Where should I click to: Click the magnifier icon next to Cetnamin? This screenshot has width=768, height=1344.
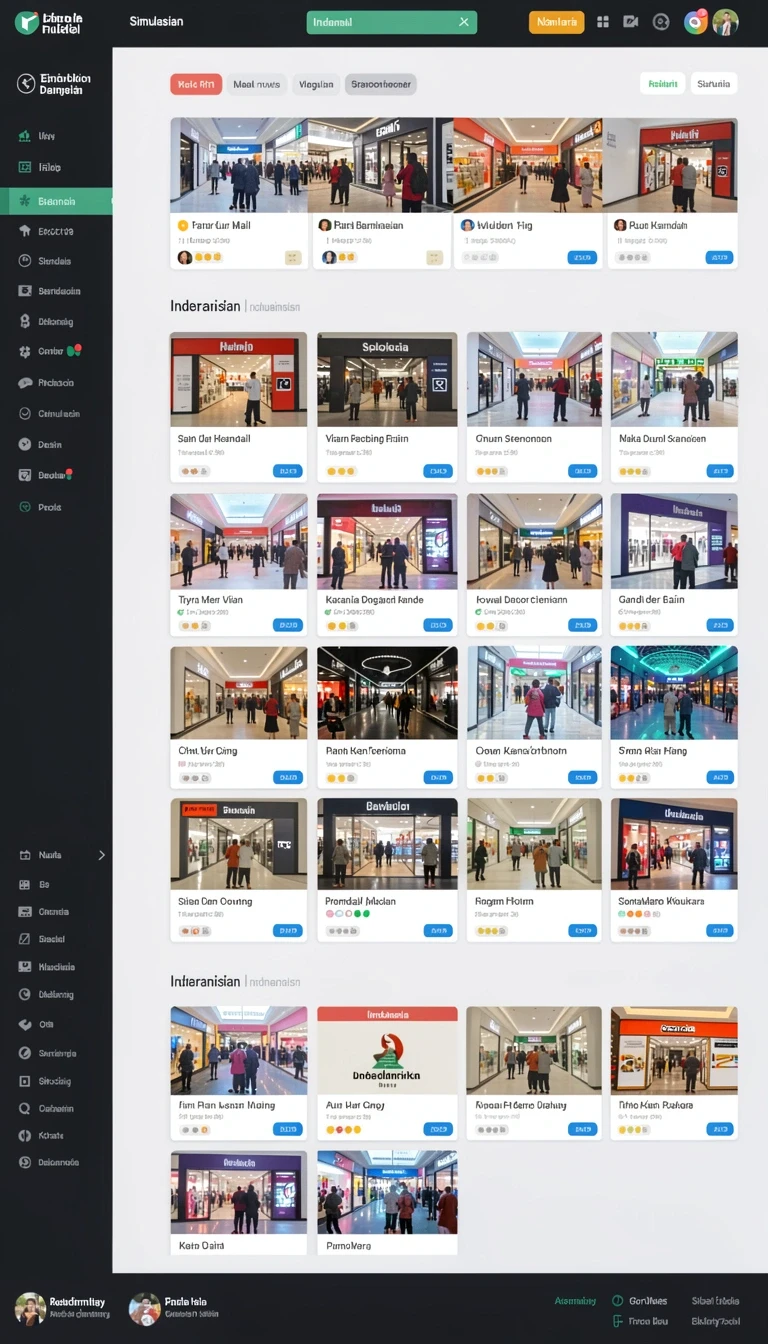25,1108
